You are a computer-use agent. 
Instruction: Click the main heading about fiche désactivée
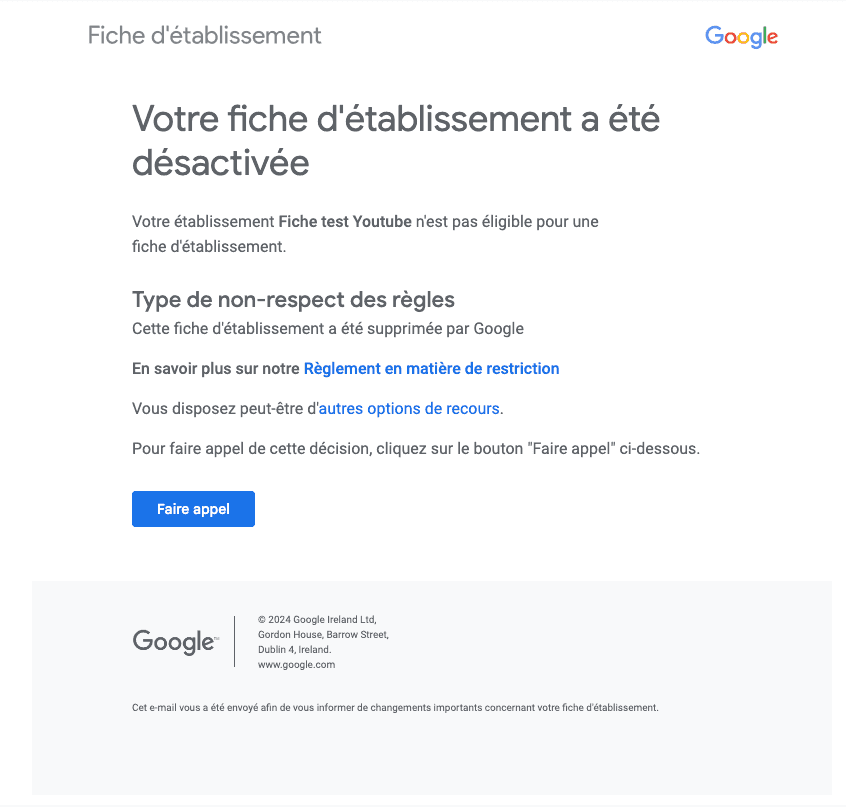[x=396, y=140]
